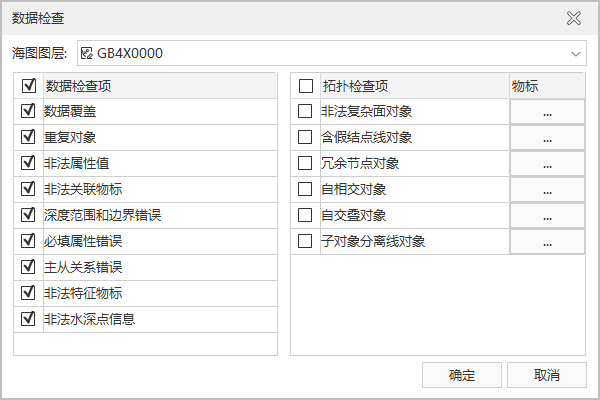Image resolution: width=600 pixels, height=400 pixels.
Task: Enable the 非法复杂面对象 topology check
Action: [305, 111]
